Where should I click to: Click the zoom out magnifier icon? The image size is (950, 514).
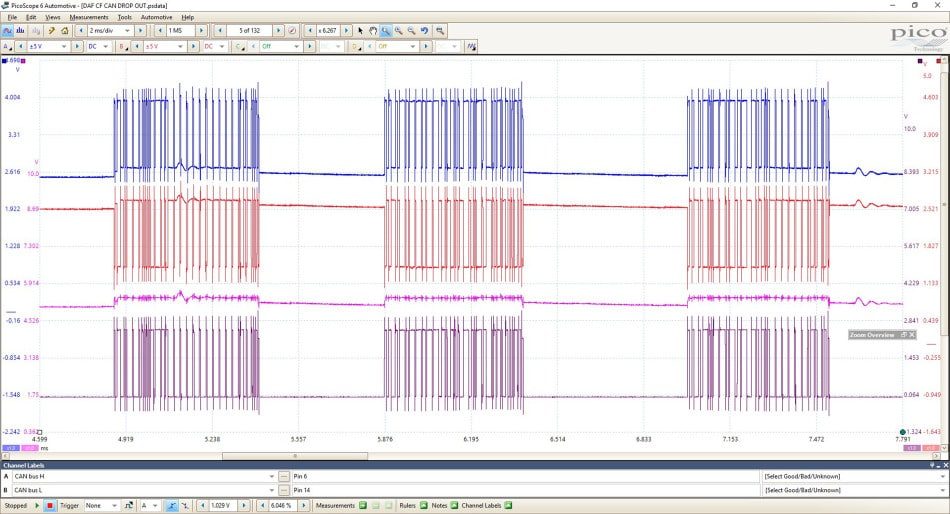[x=411, y=30]
